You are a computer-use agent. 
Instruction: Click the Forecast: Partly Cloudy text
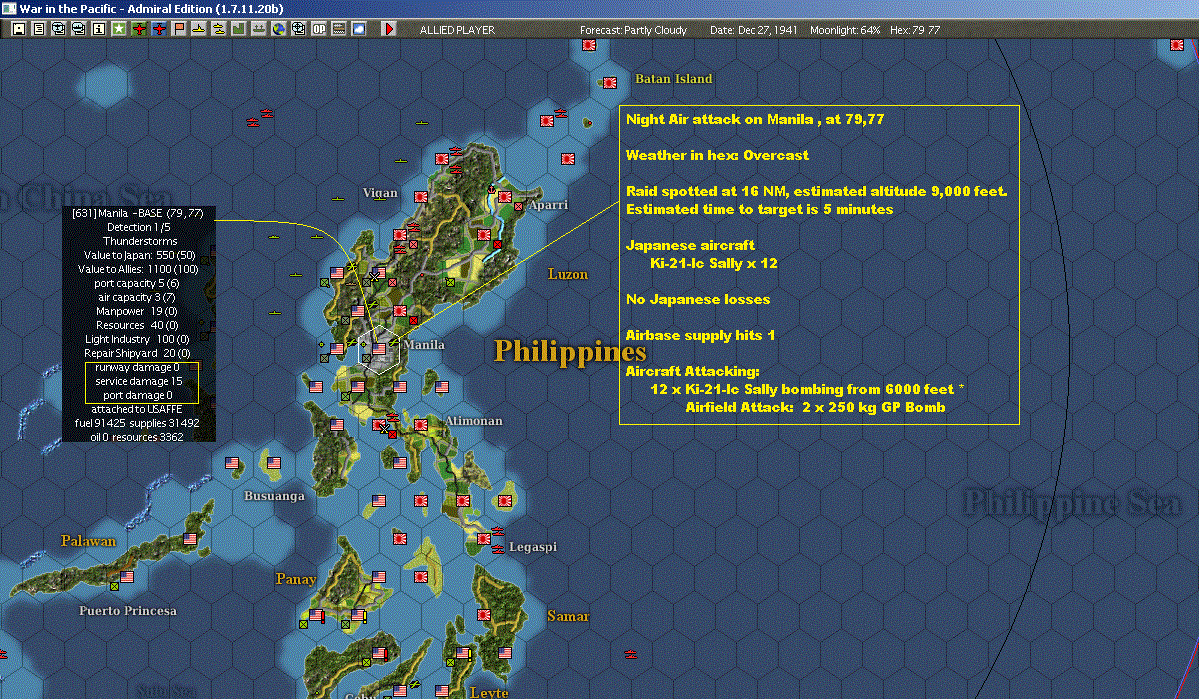(x=633, y=30)
